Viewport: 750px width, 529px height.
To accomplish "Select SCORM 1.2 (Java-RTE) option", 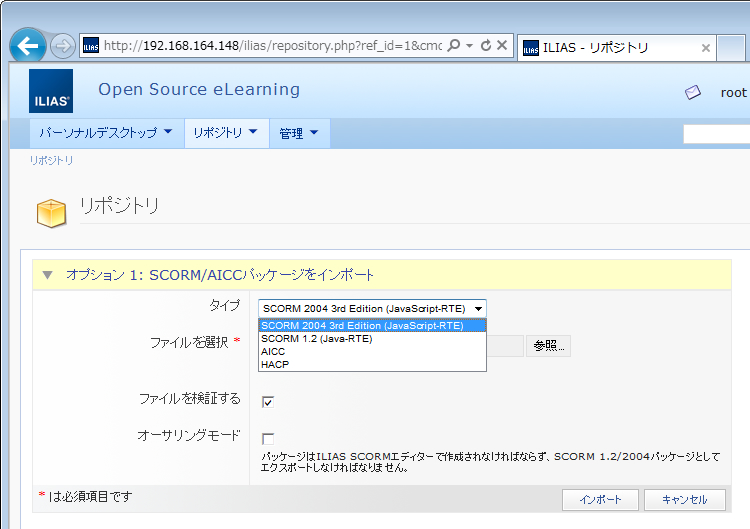I will point(316,339).
